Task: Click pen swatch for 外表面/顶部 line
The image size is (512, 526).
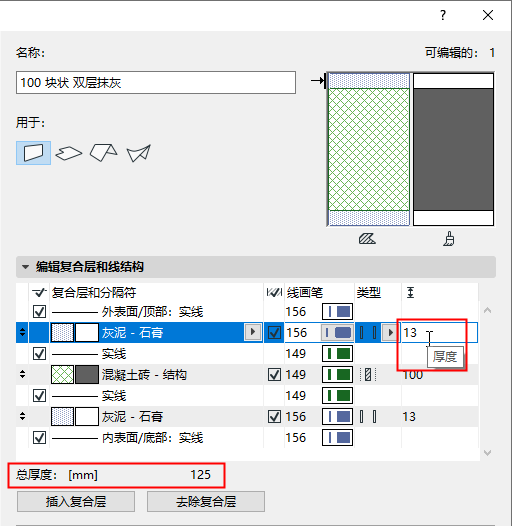Action: coord(338,312)
